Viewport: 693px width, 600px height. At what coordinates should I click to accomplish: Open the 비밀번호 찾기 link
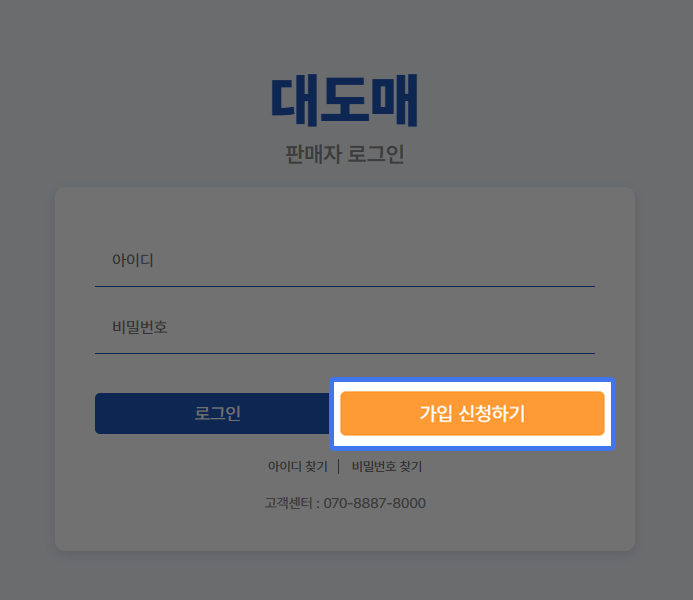click(387, 466)
